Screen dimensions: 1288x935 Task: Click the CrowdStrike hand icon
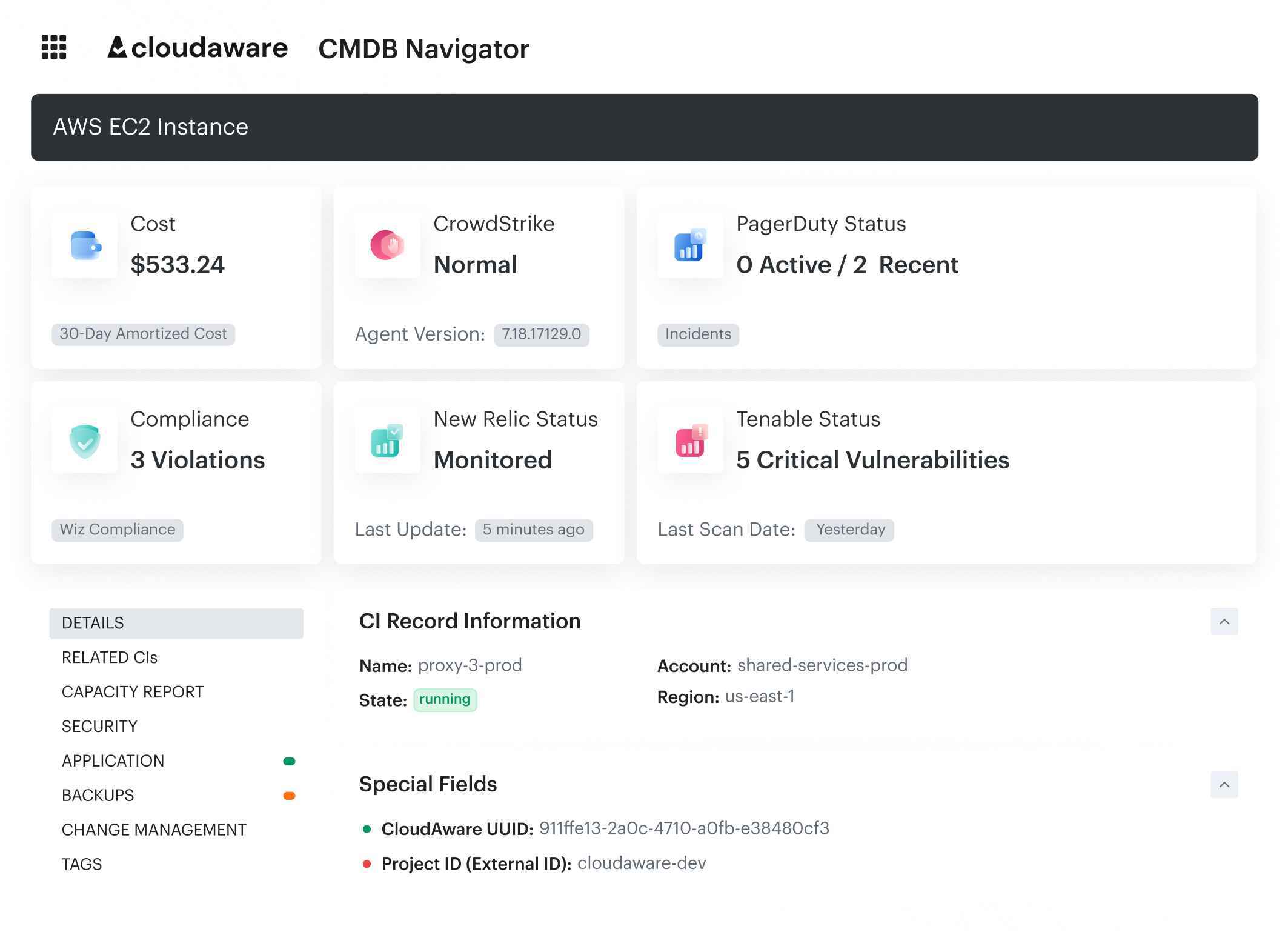coord(387,246)
